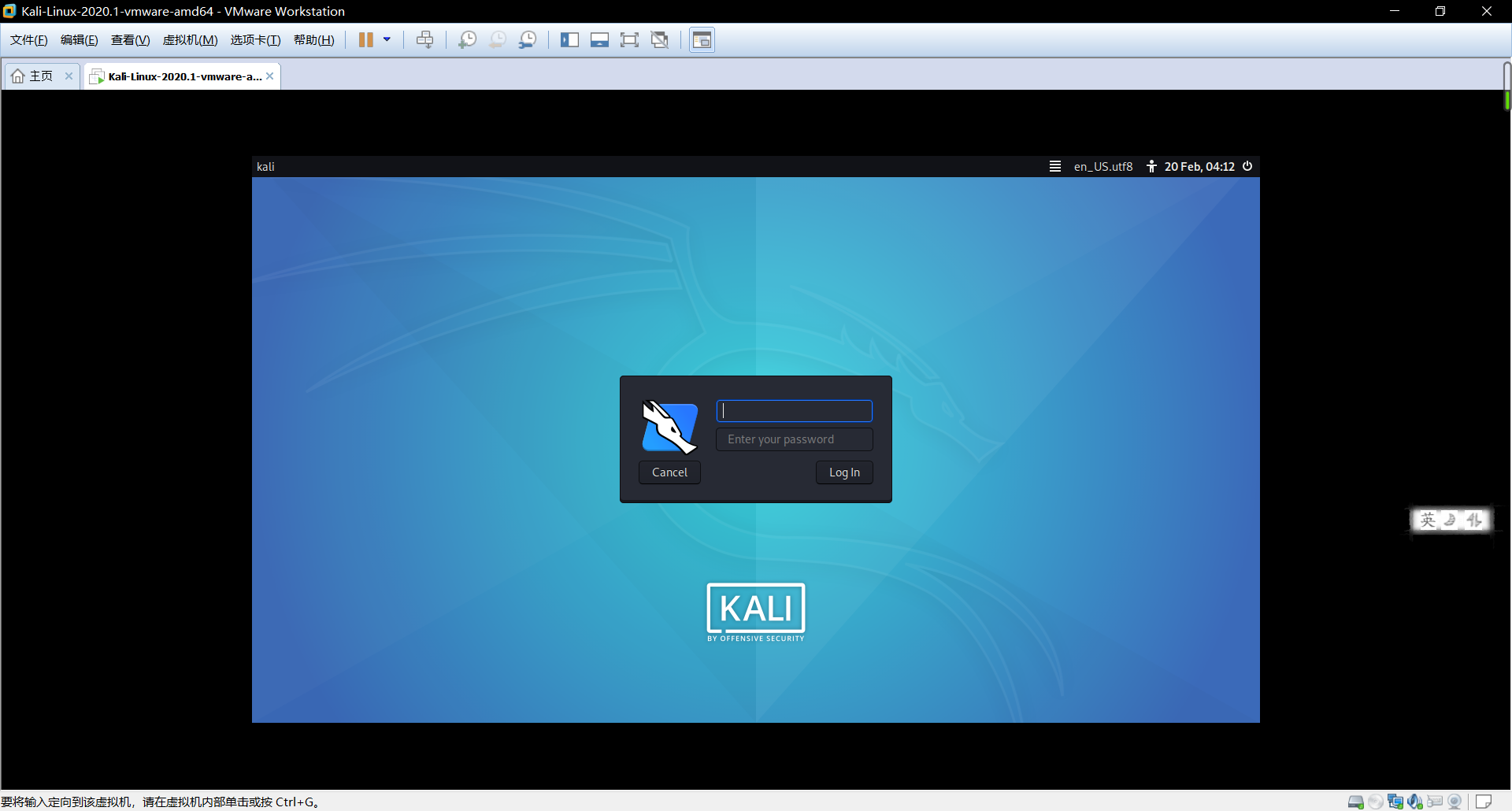Open the snapshot manager
The image size is (1512, 811).
pyautogui.click(x=528, y=40)
